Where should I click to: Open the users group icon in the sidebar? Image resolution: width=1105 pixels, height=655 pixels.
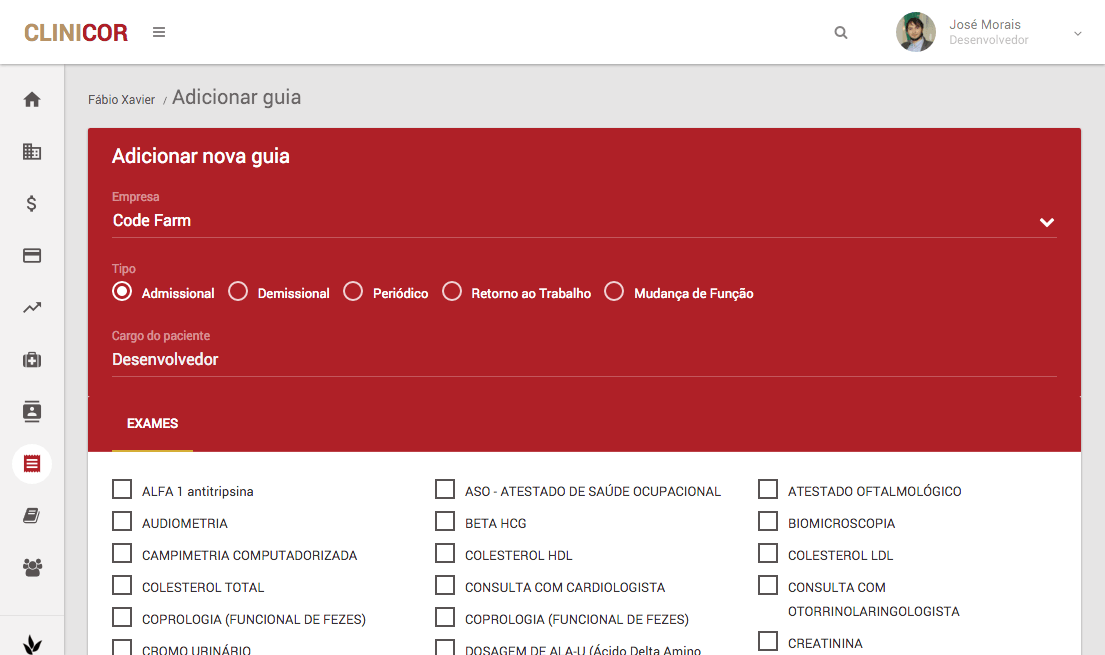click(32, 568)
